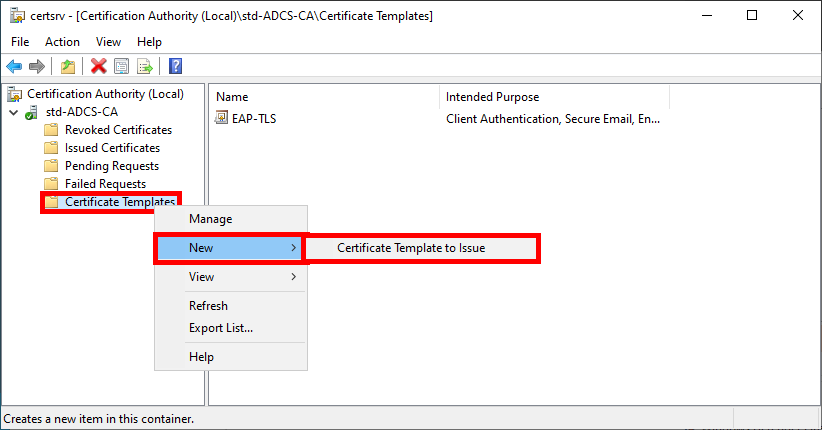
Task: Click the EAP-TLS template certificate icon
Action: point(221,118)
